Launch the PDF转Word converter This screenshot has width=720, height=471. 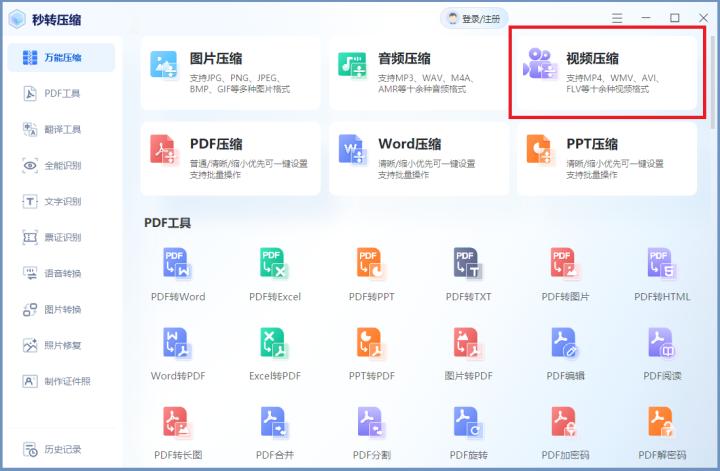[x=178, y=275]
